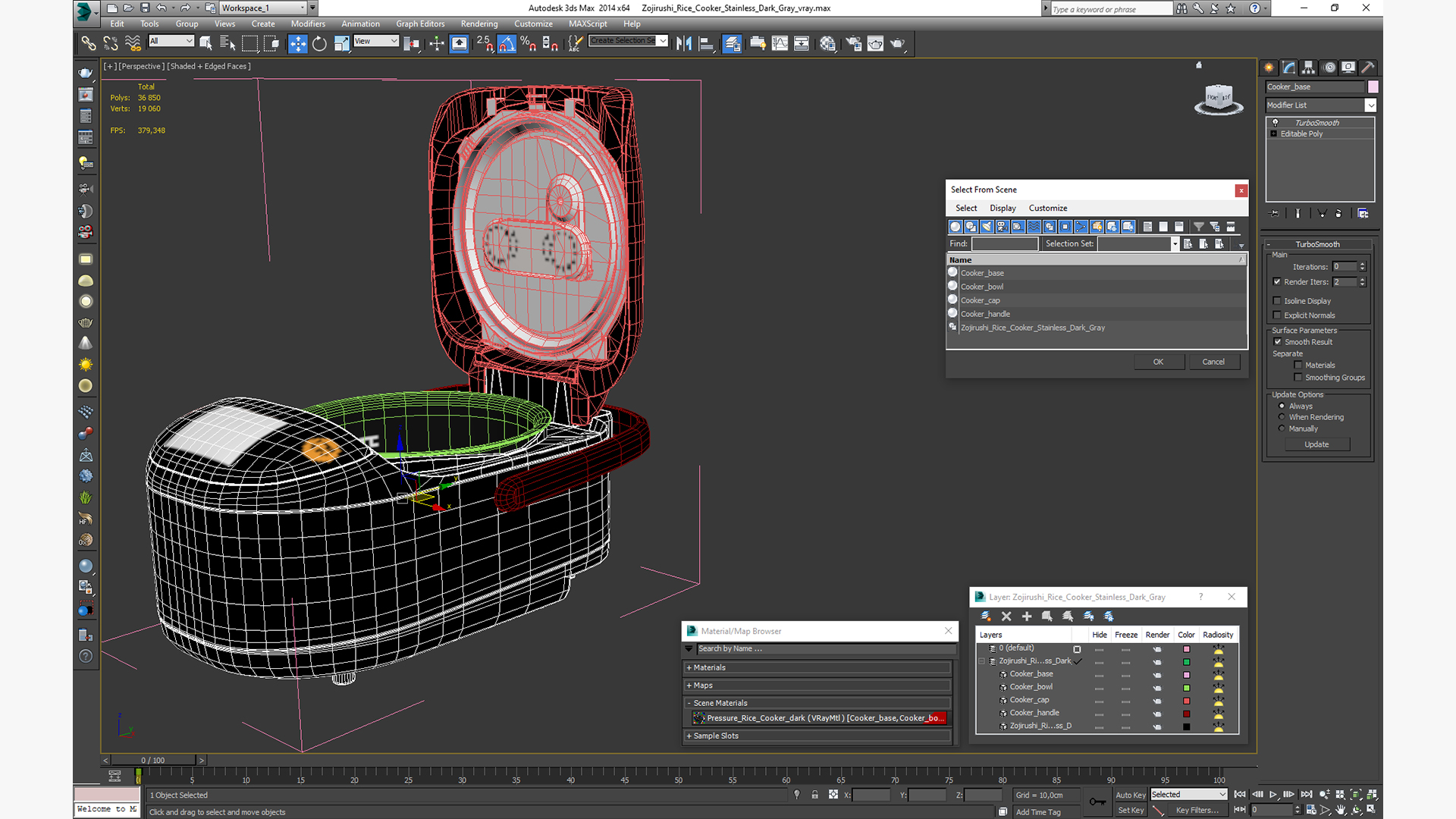Click the Select by Name toolbar icon
1456x819 pixels.
pos(227,44)
